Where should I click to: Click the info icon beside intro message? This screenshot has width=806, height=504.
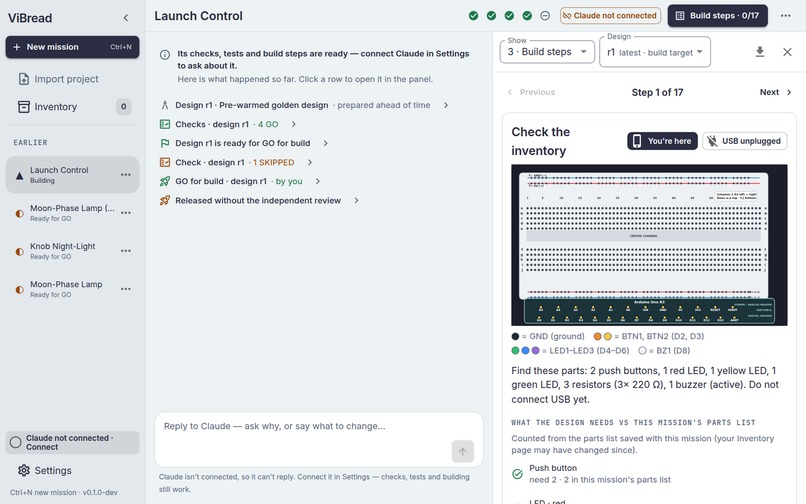[165, 55]
